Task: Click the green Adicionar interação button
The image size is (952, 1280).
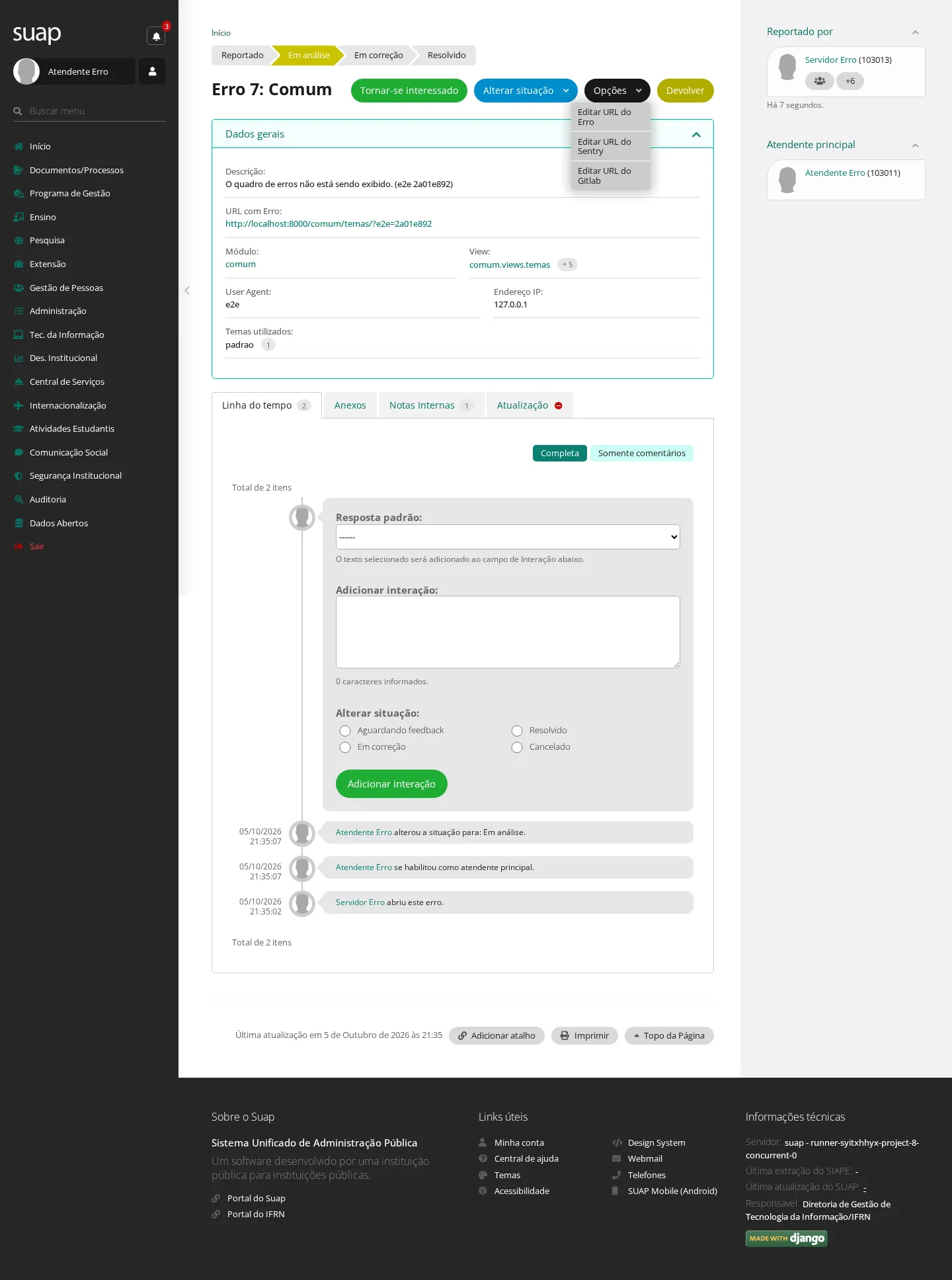Action: (391, 783)
